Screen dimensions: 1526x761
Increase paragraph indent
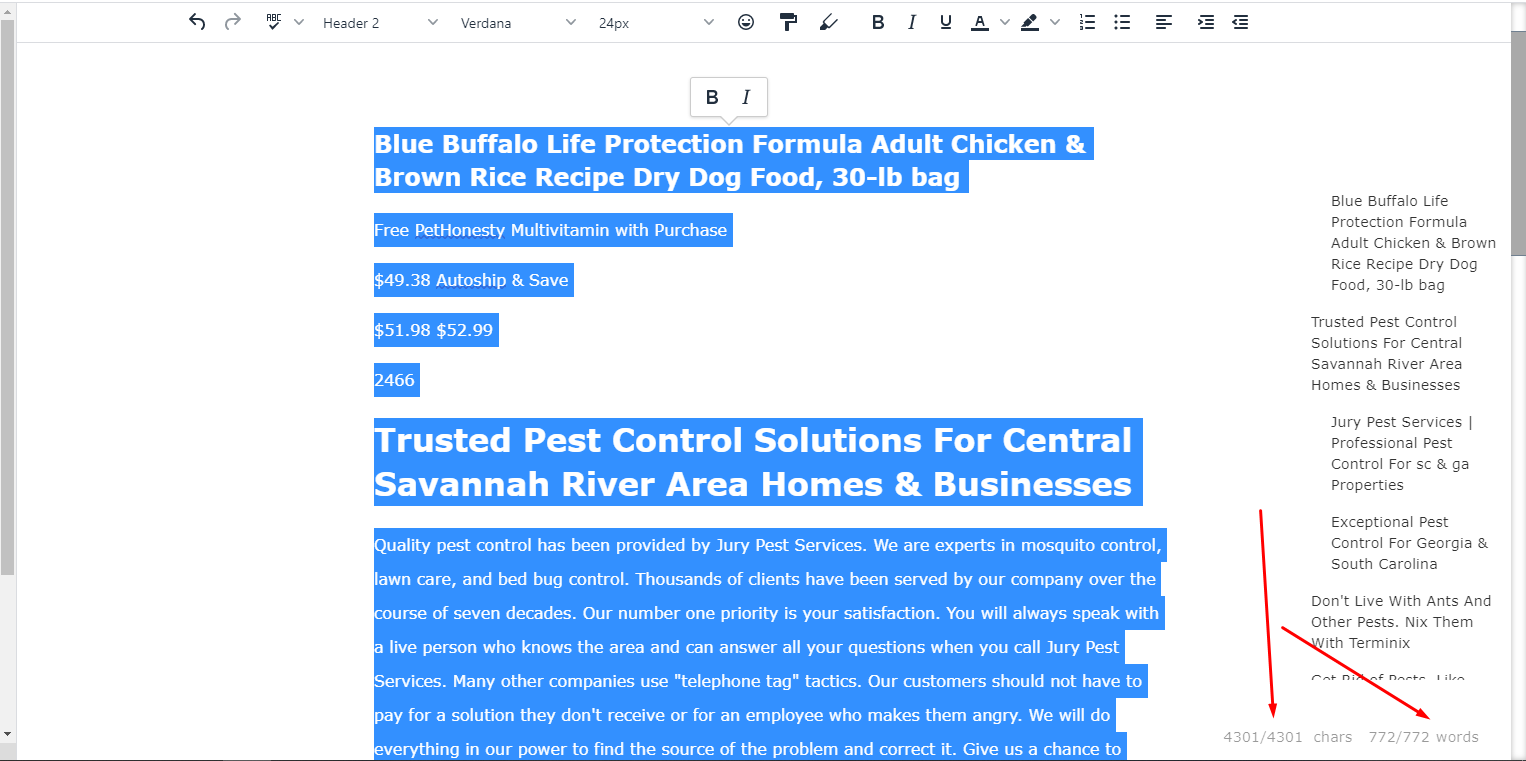coord(1206,22)
